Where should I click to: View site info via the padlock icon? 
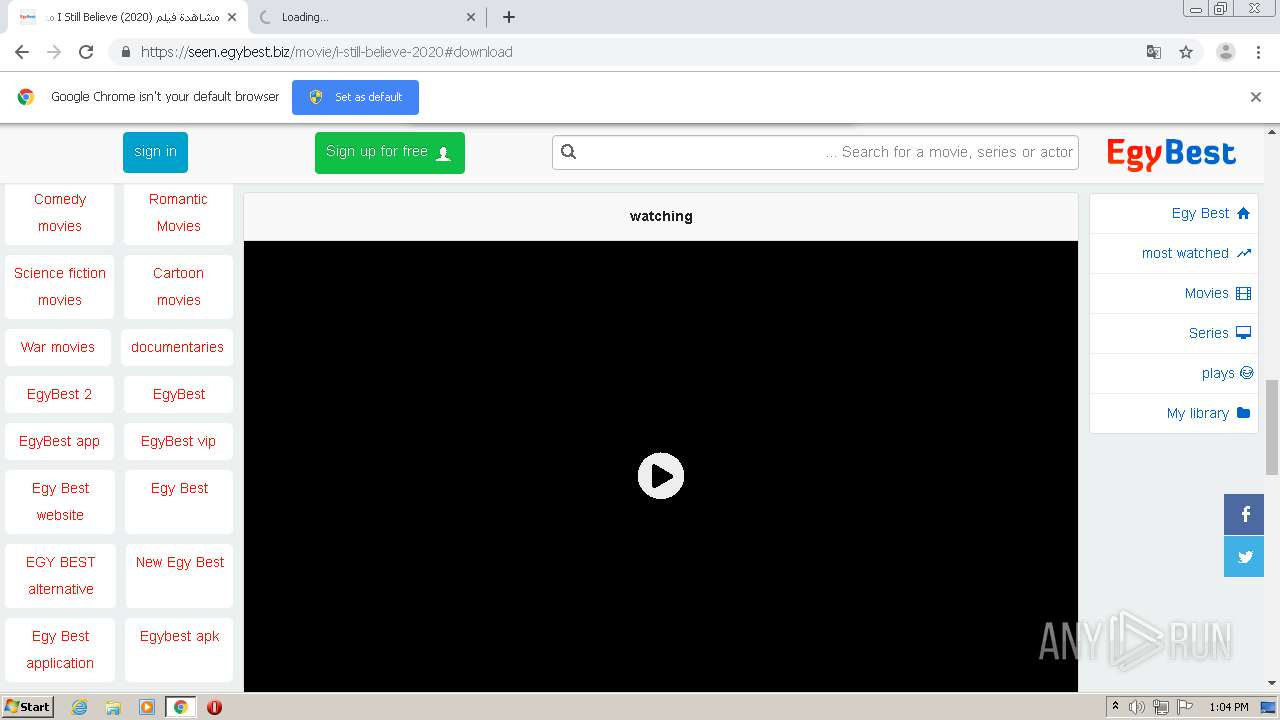point(125,52)
